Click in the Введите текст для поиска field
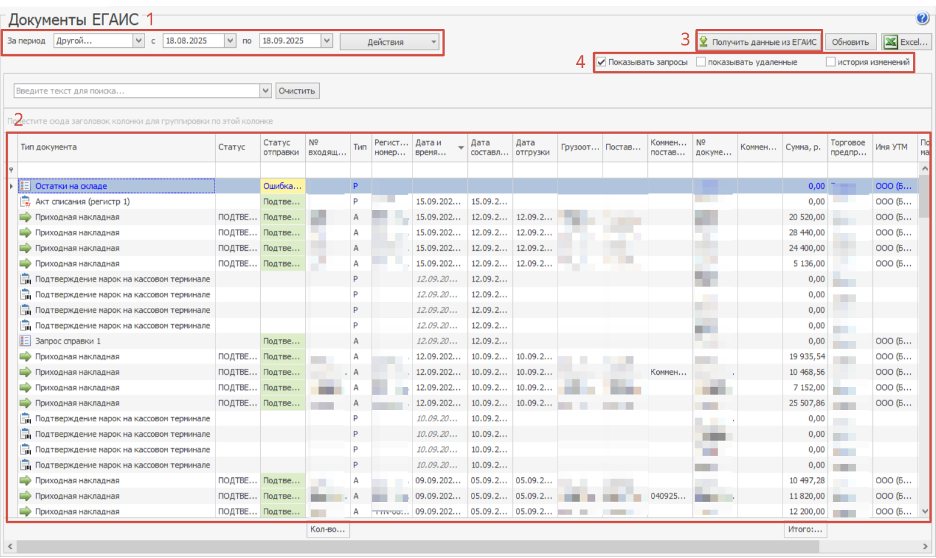The image size is (936, 558). click(137, 91)
